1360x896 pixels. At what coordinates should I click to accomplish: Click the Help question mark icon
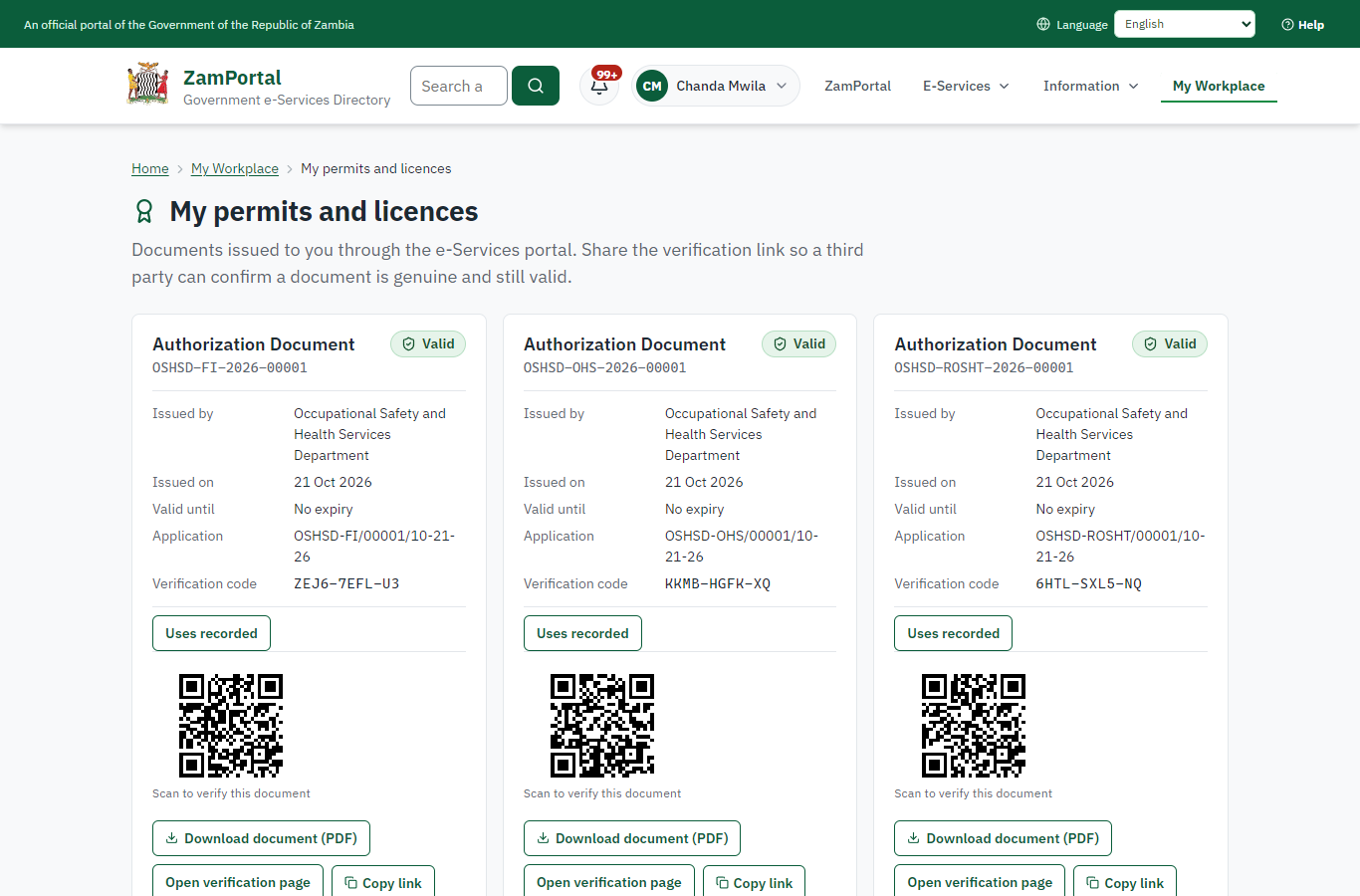1287,25
